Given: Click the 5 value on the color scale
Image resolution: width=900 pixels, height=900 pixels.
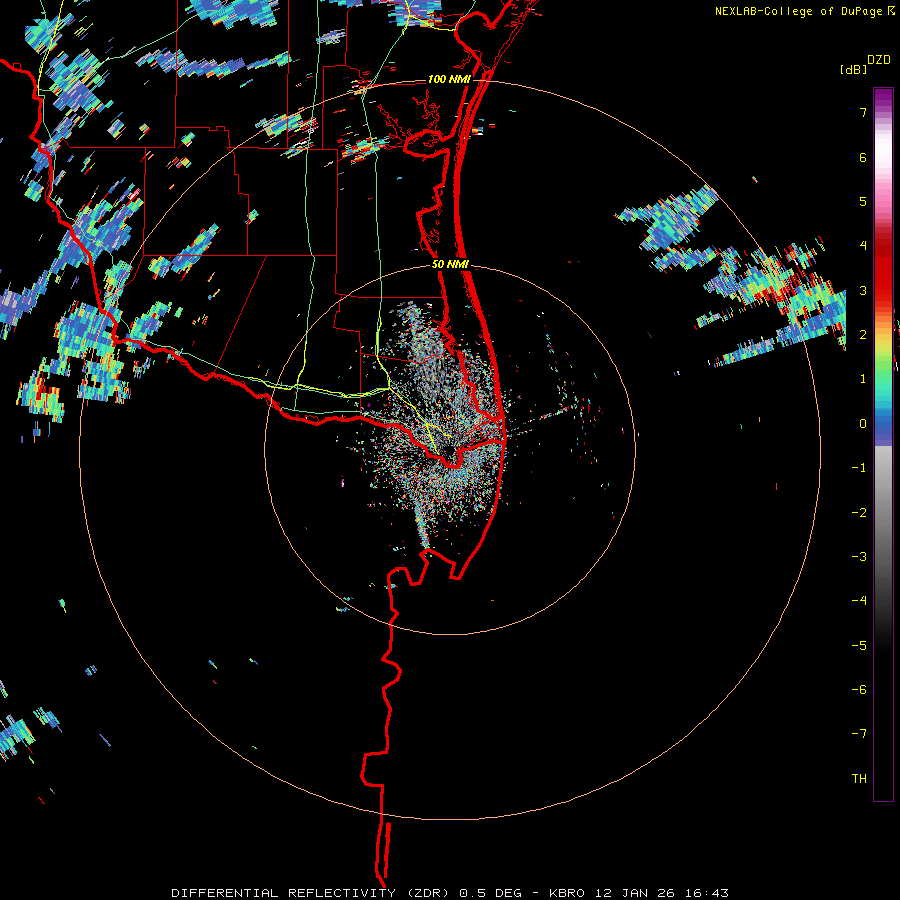Looking at the screenshot, I should tap(863, 201).
